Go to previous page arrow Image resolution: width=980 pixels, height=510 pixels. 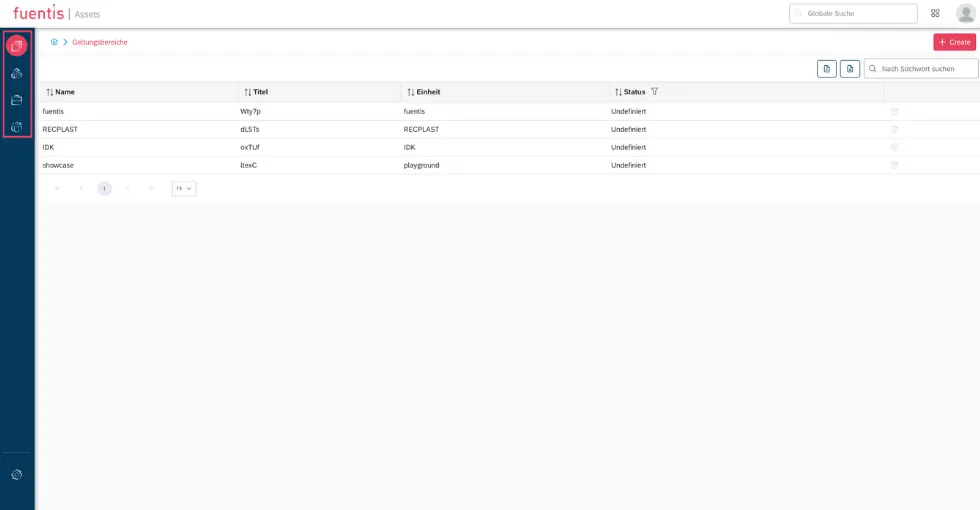coord(81,188)
